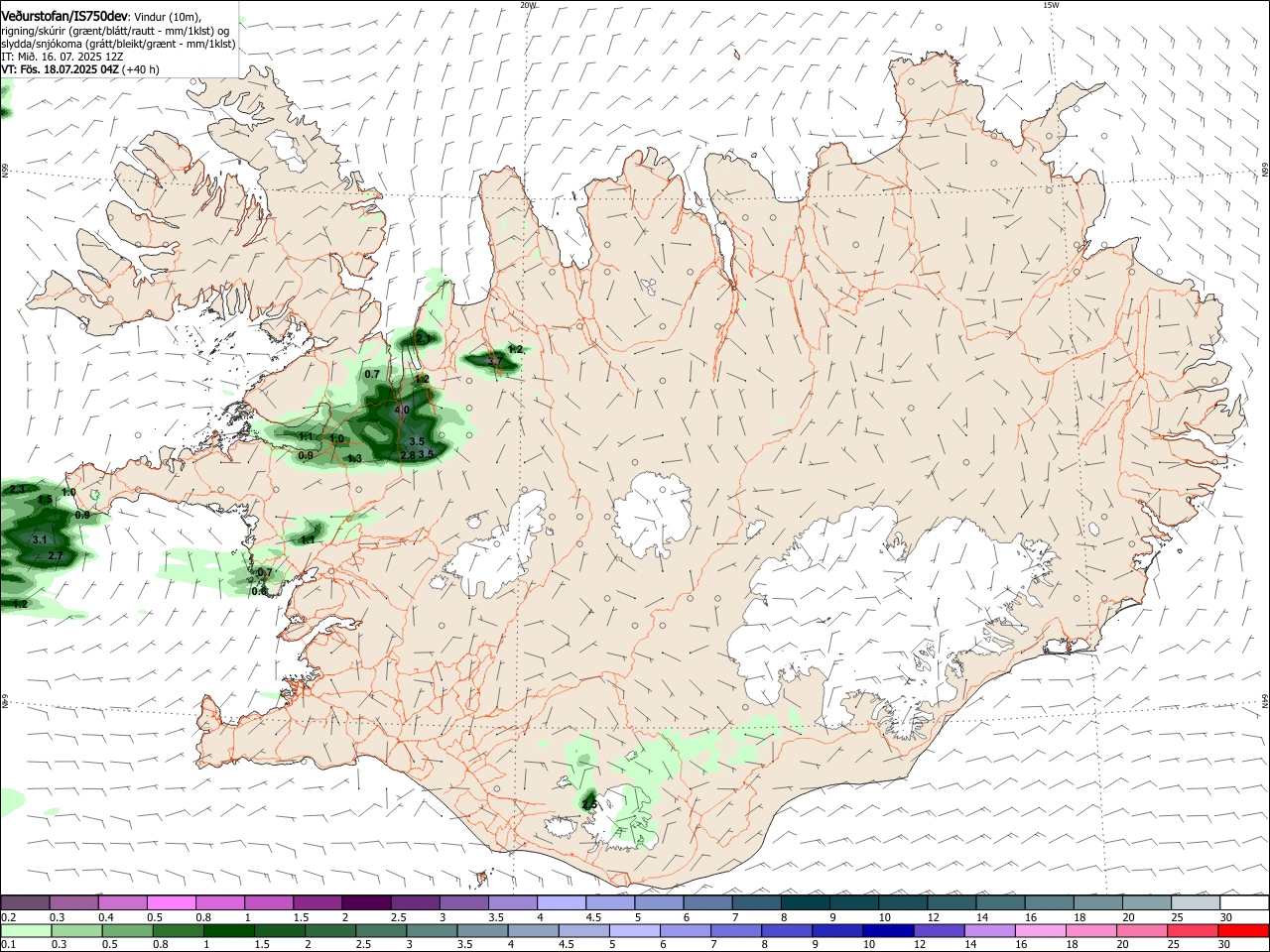
Task: Pick the medium green 0.5 swatch, lower legend
Action: click(128, 931)
